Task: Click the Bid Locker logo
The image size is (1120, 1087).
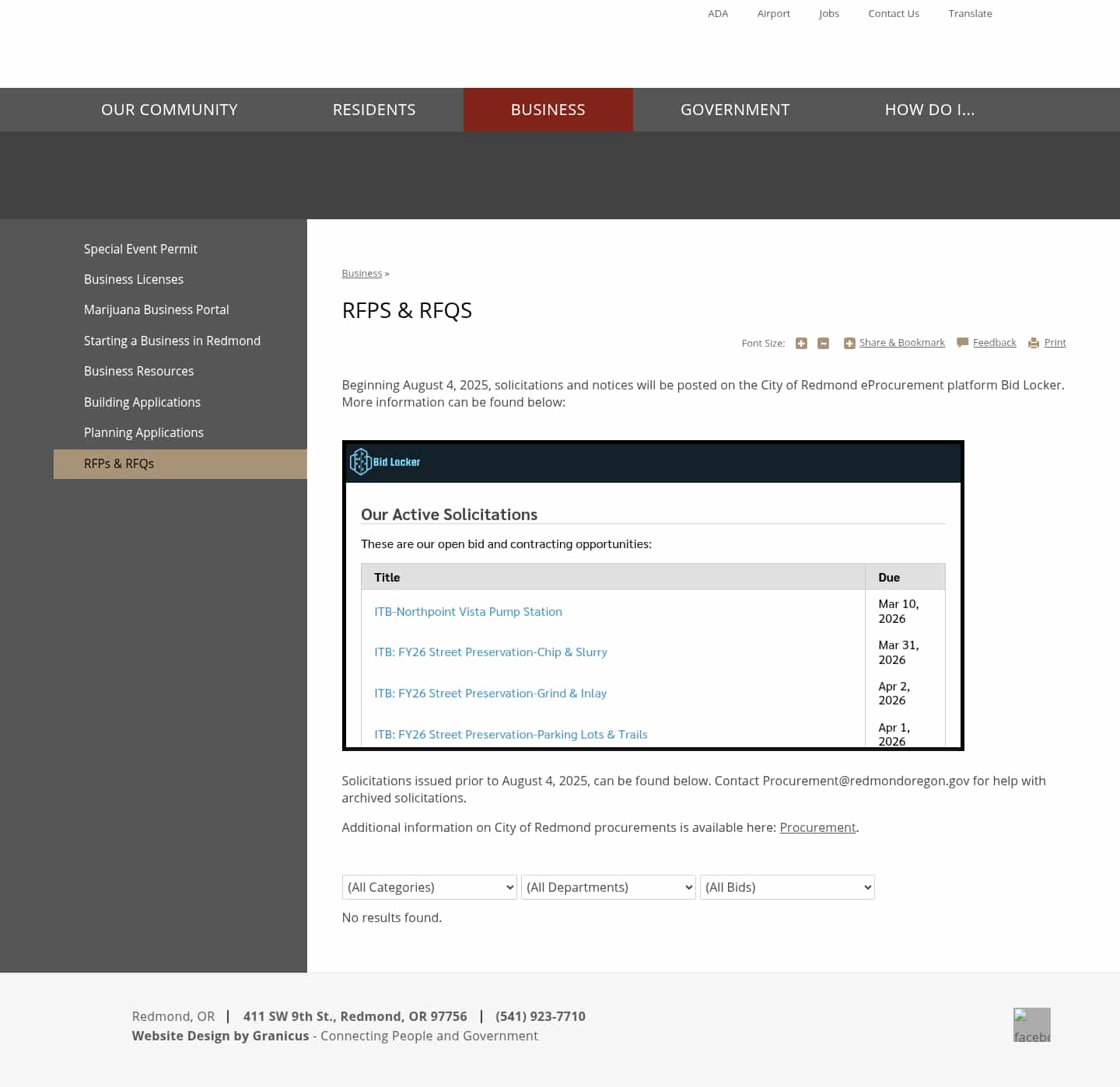Action: 386,460
